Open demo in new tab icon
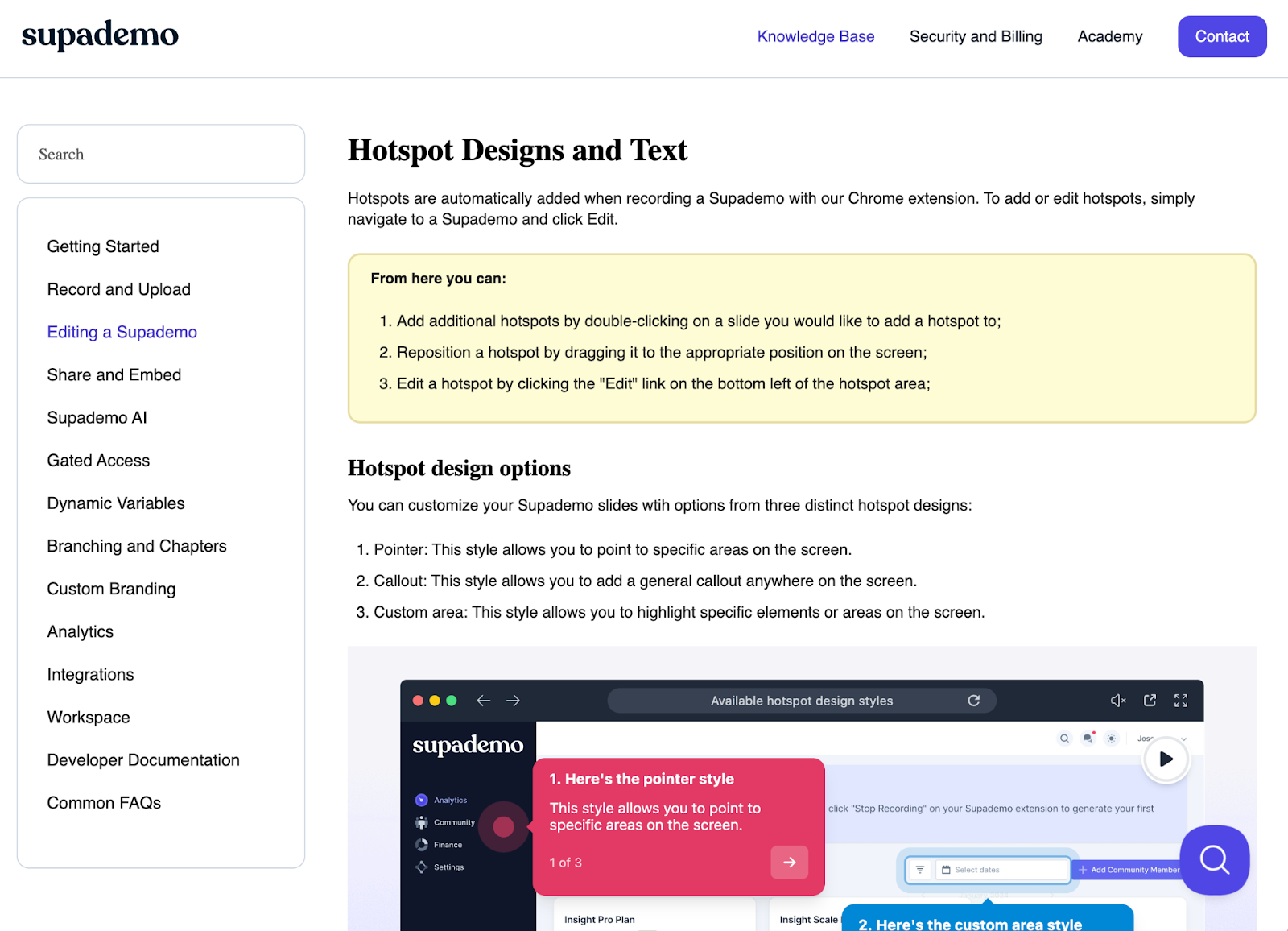Screen dimensions: 1288x931 pos(1150,701)
